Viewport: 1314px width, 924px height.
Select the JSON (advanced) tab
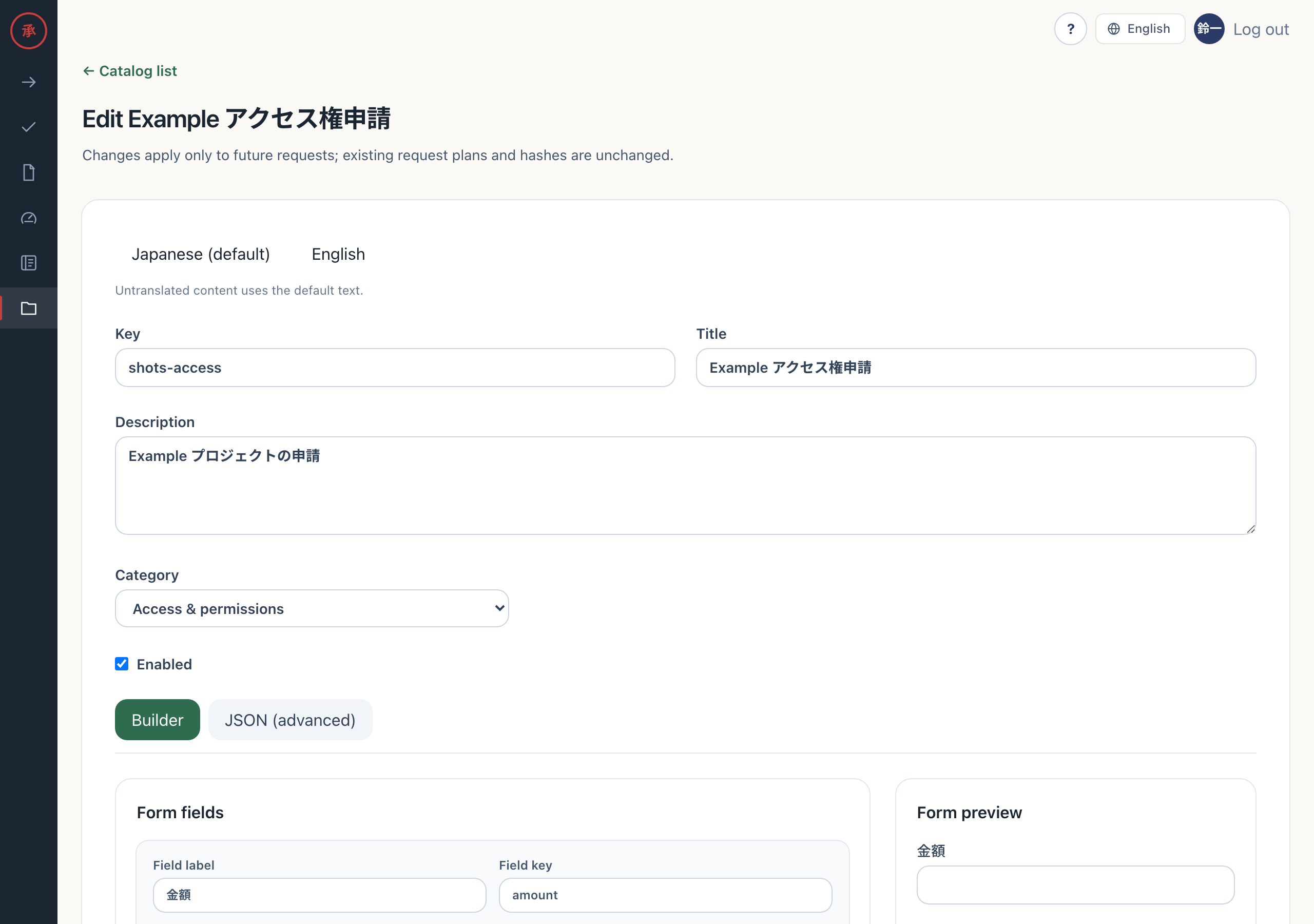tap(290, 720)
